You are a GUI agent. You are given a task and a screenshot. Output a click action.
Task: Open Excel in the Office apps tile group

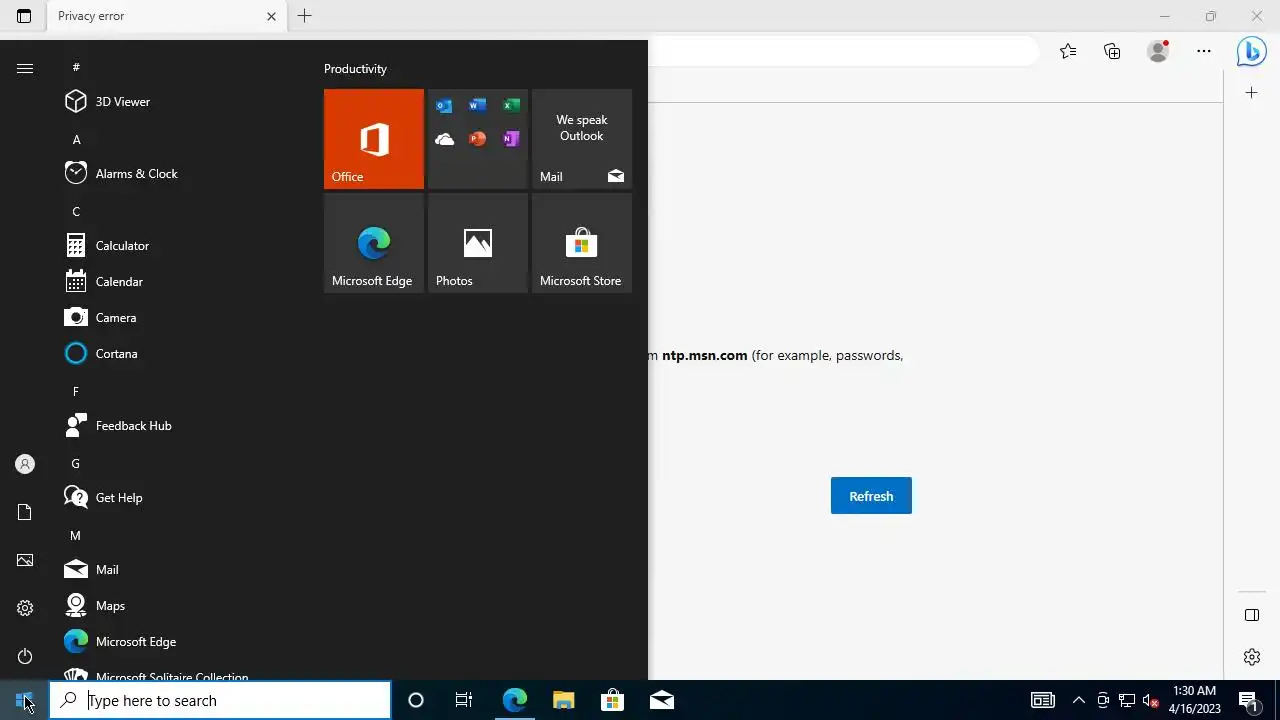511,106
